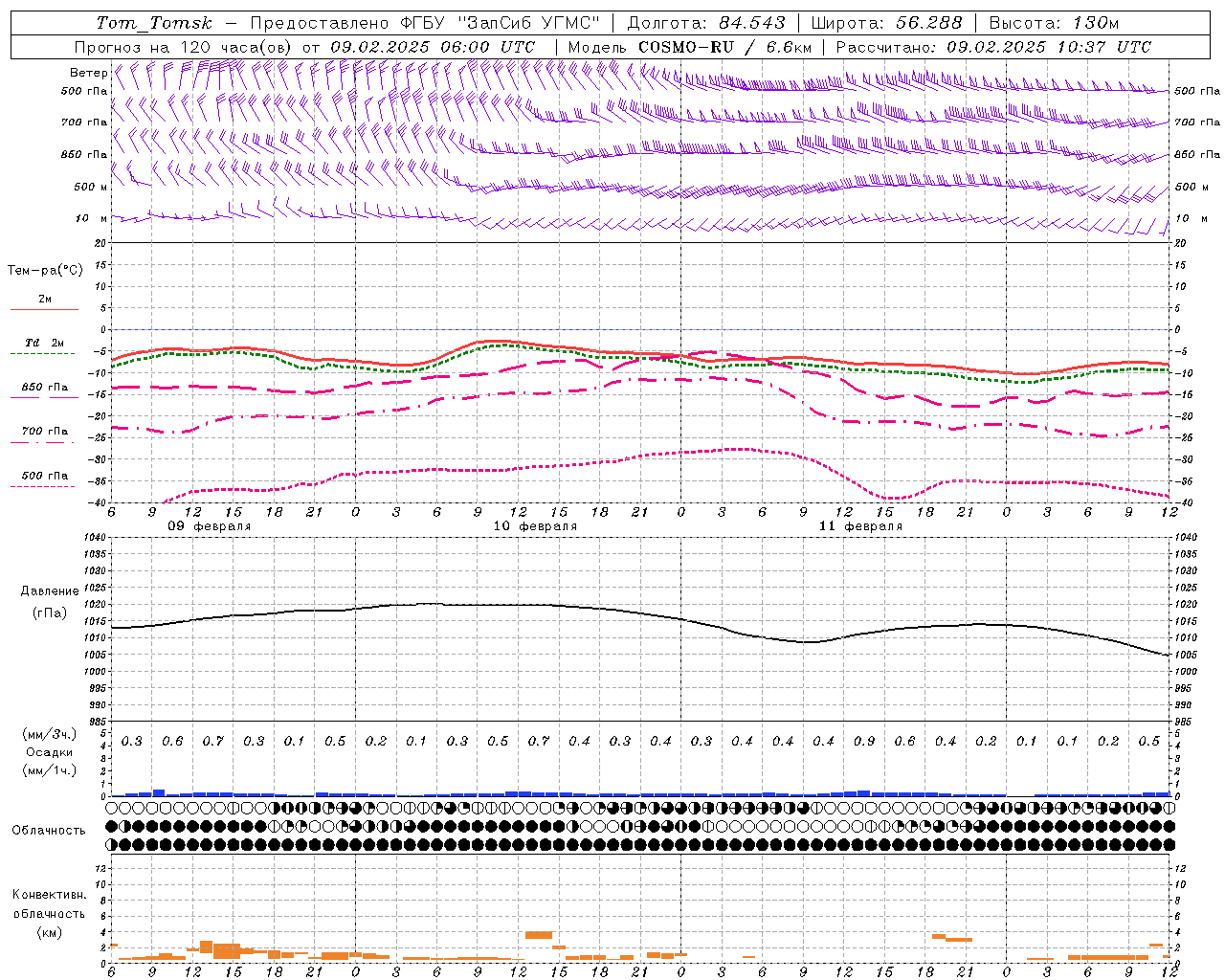The width and height of the screenshot is (1225, 980).
Task: Select the provider text ФГБУ "ЗапСиб УГМС"
Action: [x=503, y=23]
